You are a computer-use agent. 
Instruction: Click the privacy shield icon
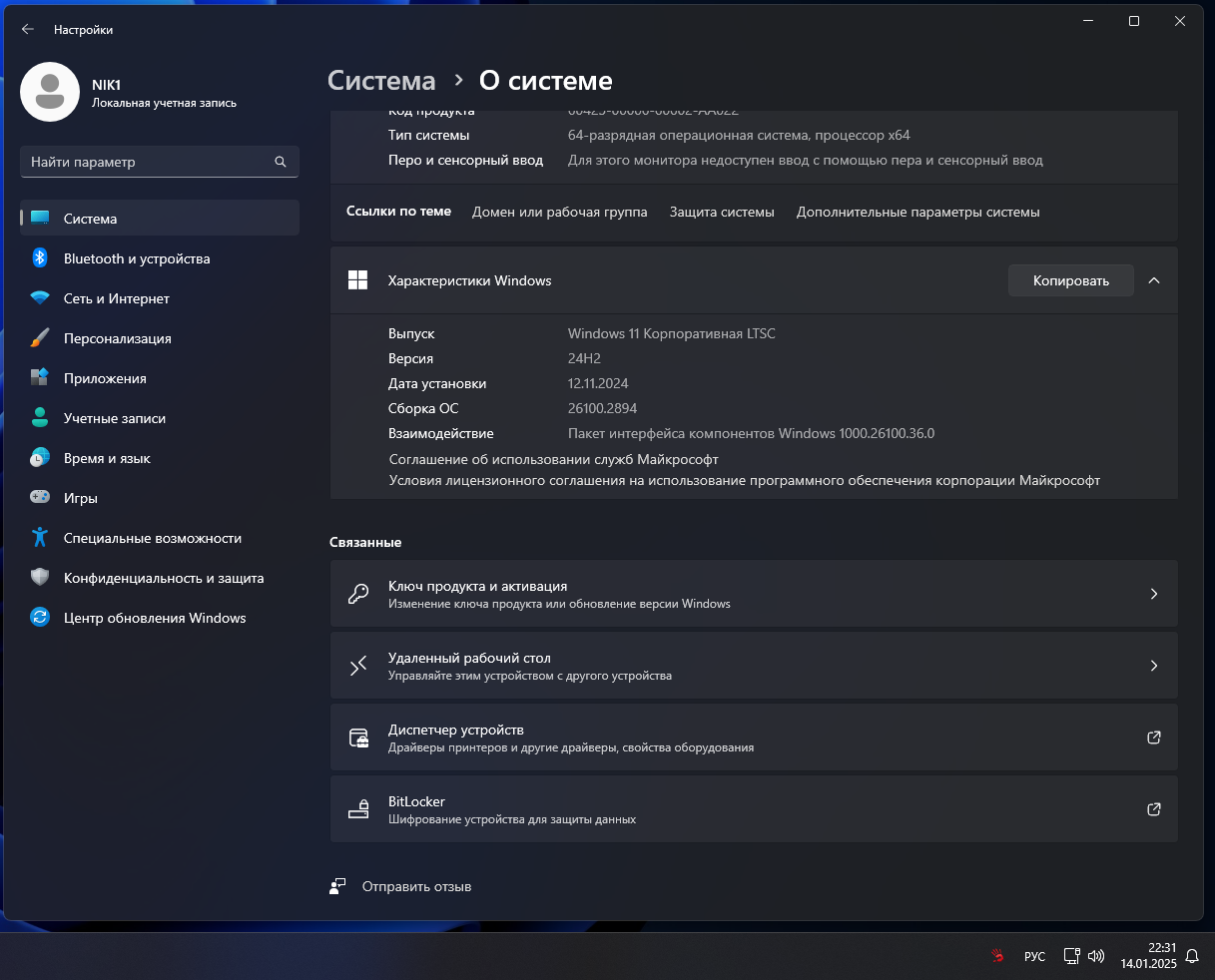pyautogui.click(x=40, y=577)
